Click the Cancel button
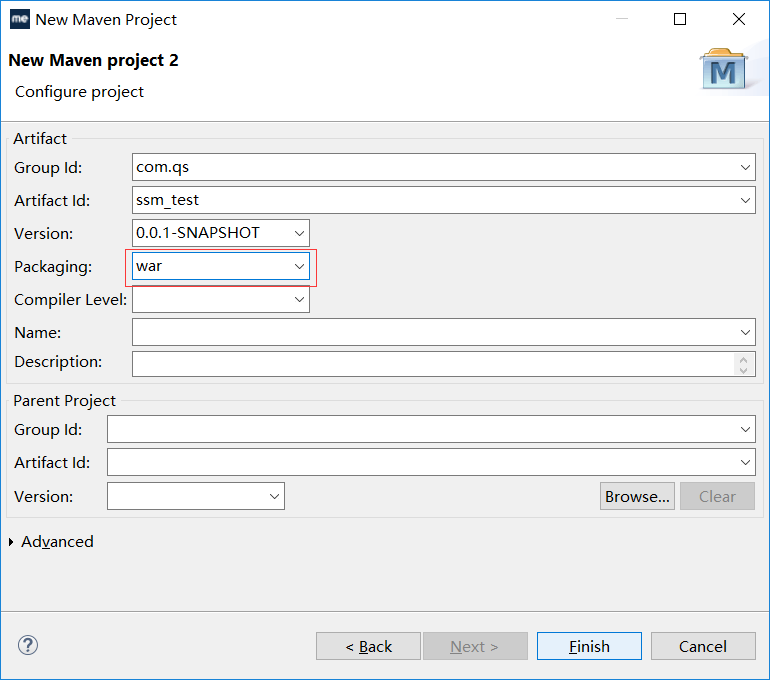The image size is (770, 680). (703, 646)
